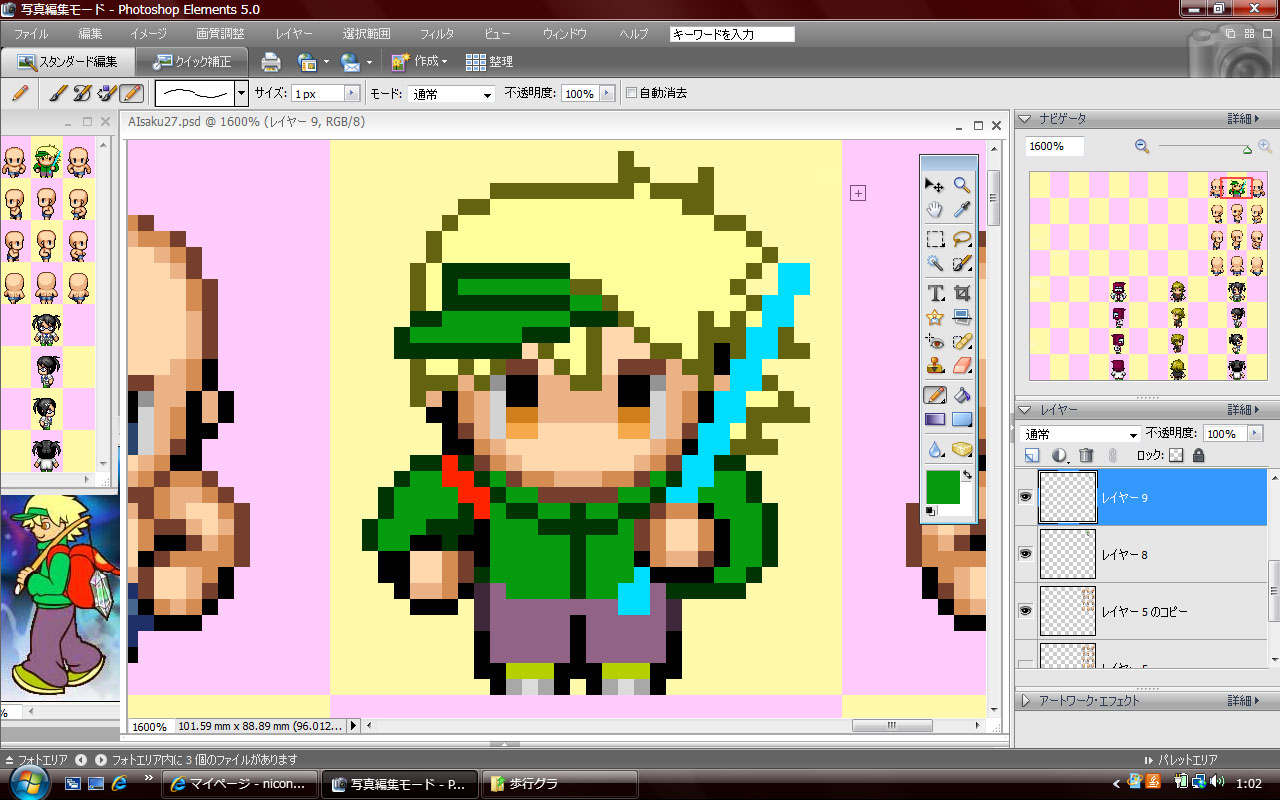
Task: Select the Lasso tool
Action: point(962,239)
